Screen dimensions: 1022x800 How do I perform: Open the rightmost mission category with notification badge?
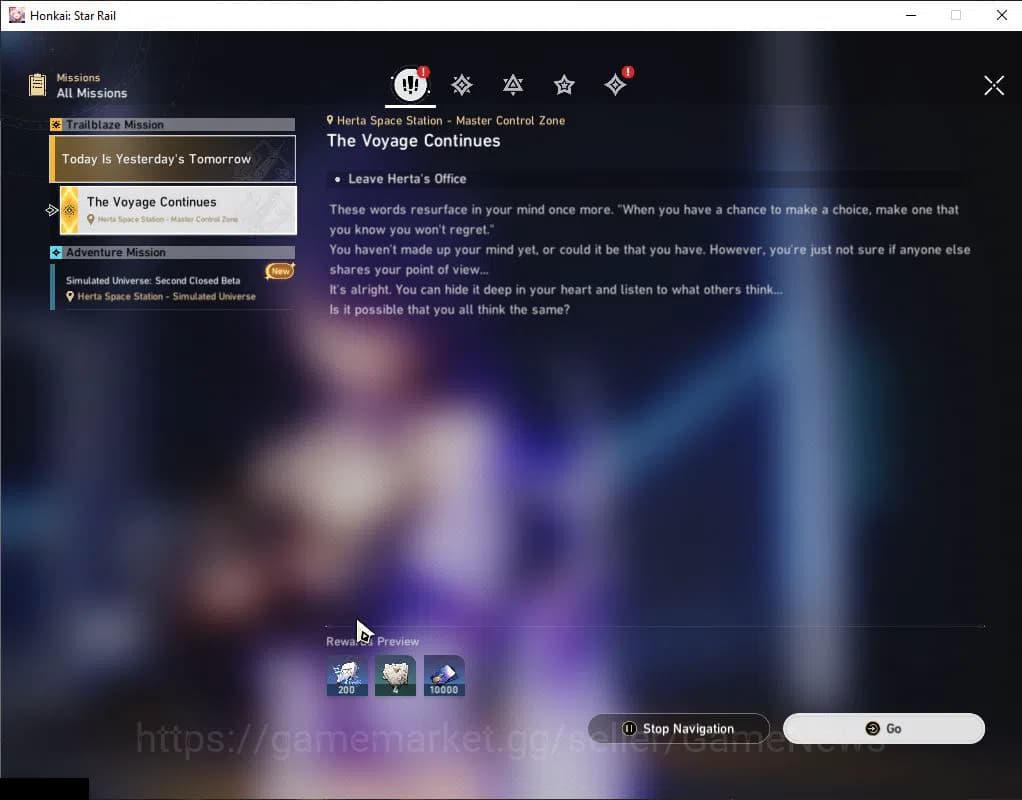pos(615,85)
